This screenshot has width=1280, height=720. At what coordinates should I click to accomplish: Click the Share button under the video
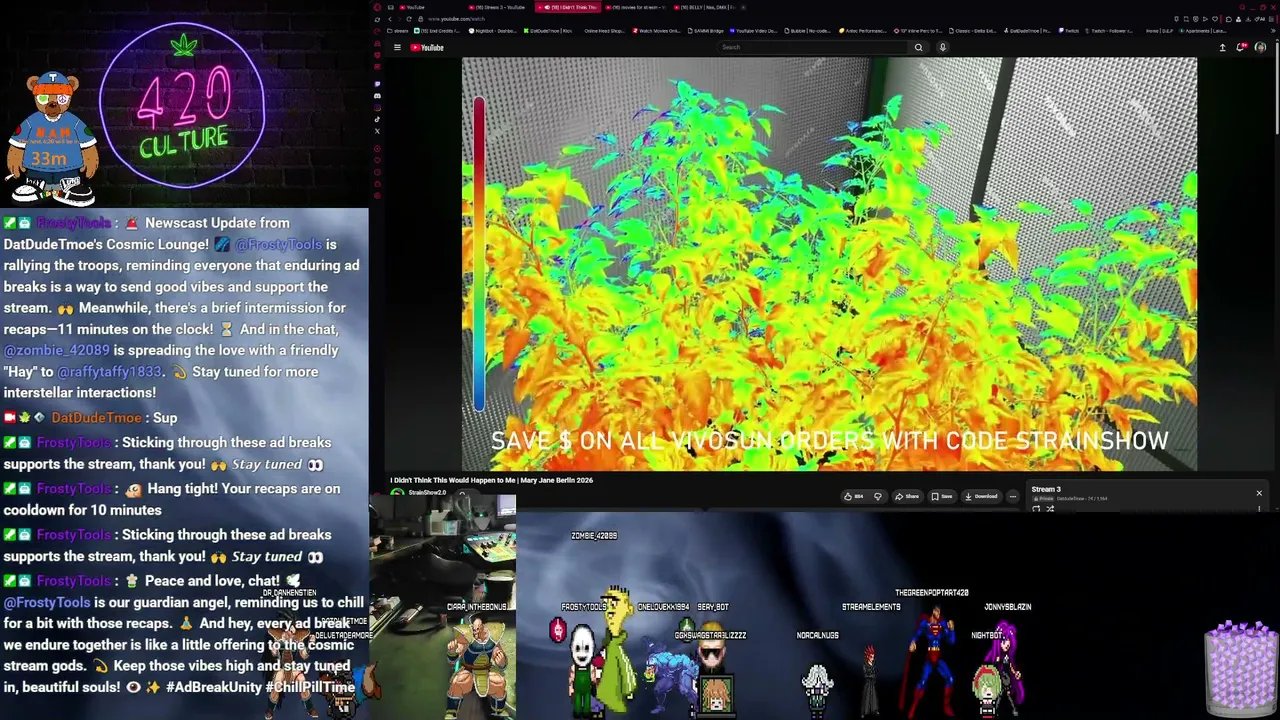point(907,496)
